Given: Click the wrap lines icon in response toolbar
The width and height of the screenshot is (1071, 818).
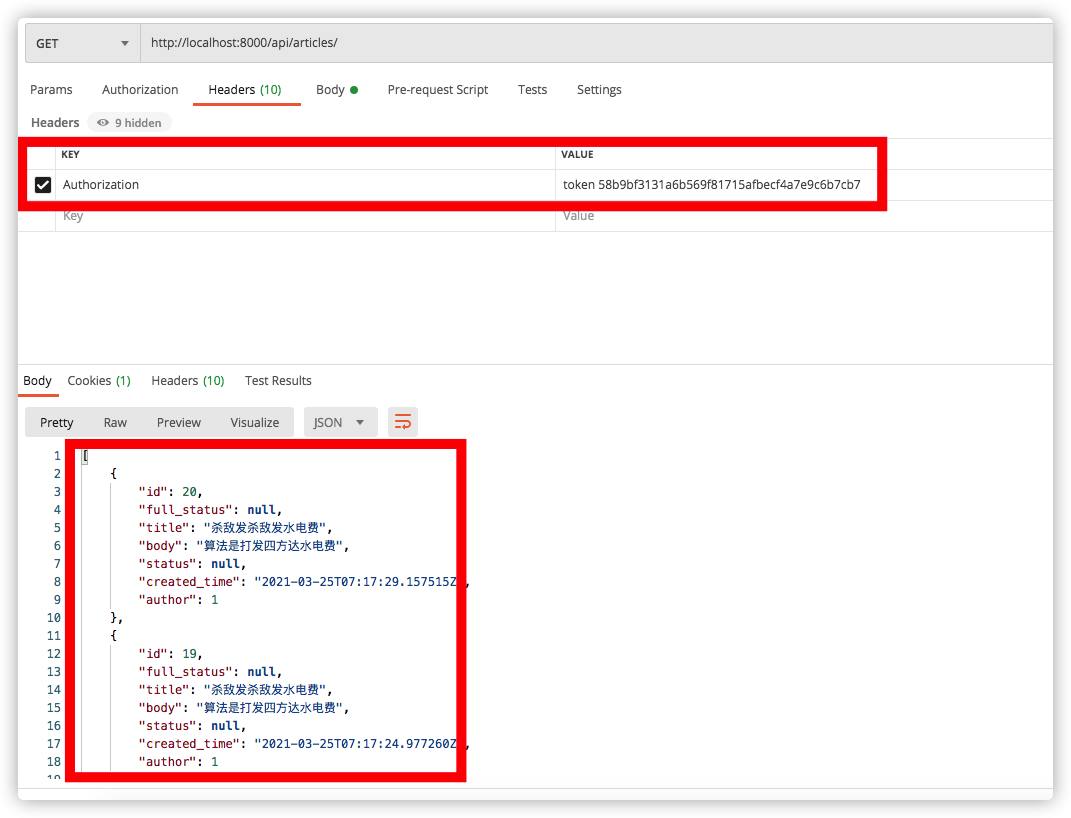Looking at the screenshot, I should tap(402, 422).
